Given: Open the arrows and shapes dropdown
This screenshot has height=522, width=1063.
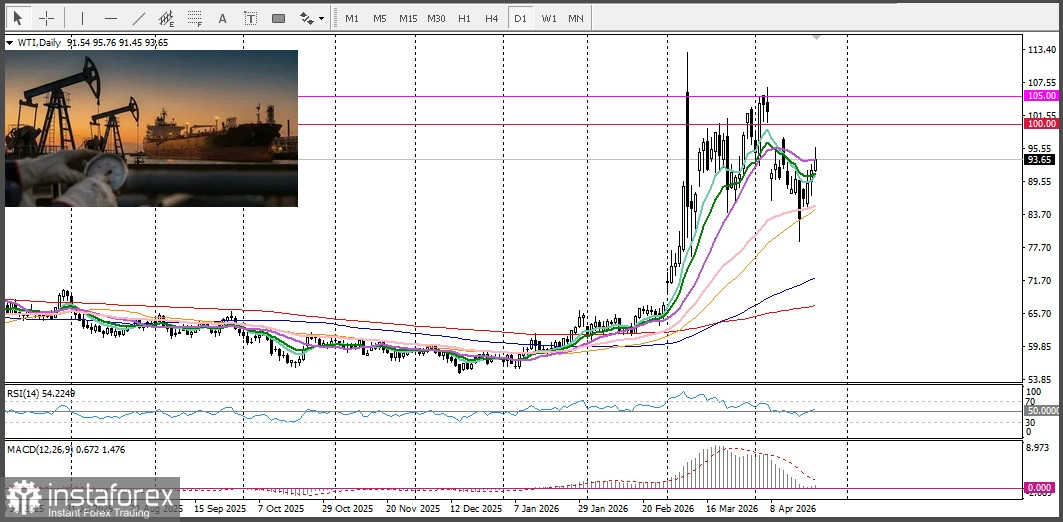Looking at the screenshot, I should tap(312, 18).
